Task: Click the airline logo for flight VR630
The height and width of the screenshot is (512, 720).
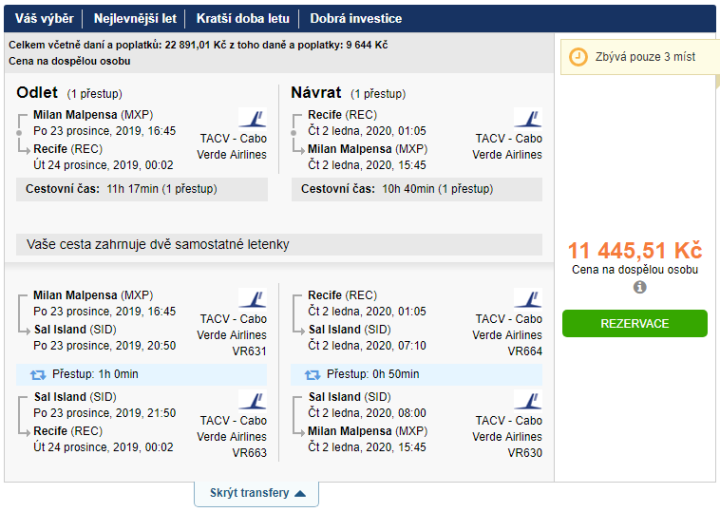Action: point(527,401)
